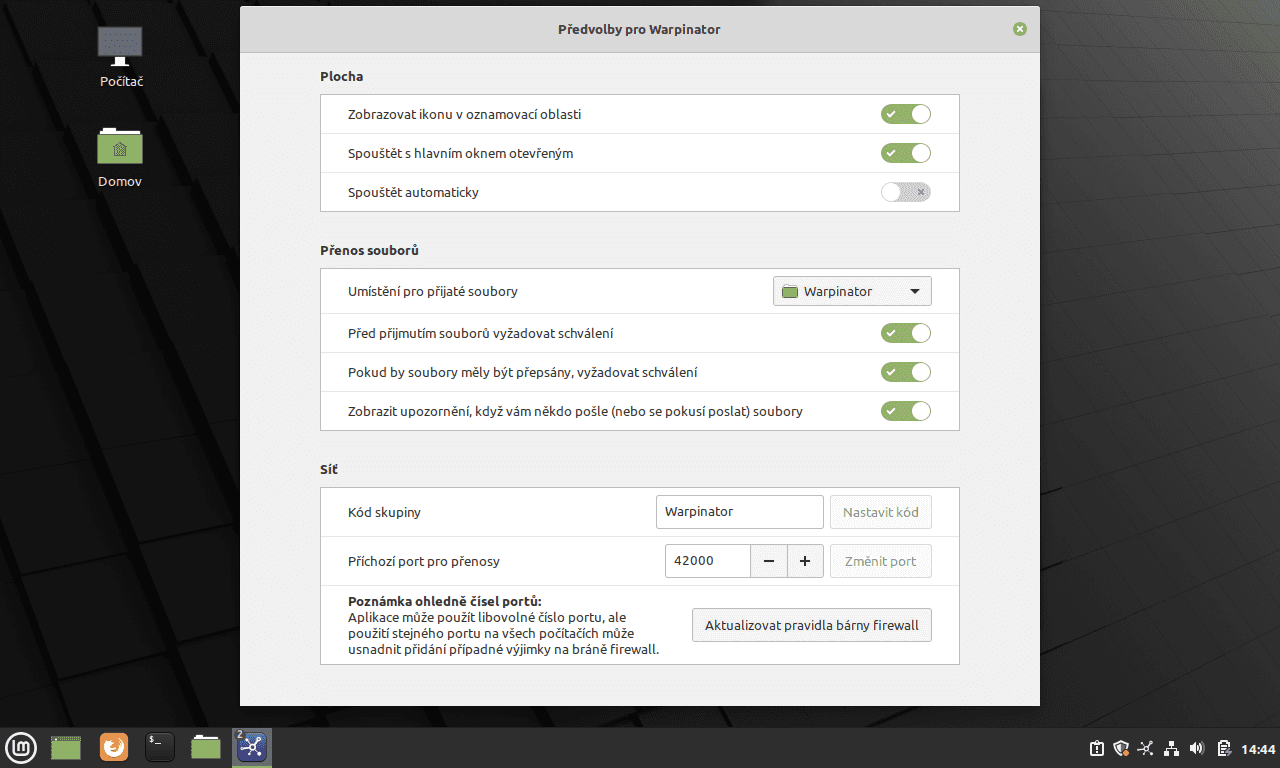The width and height of the screenshot is (1280, 768).
Task: Launch Firefox from the taskbar
Action: [113, 747]
